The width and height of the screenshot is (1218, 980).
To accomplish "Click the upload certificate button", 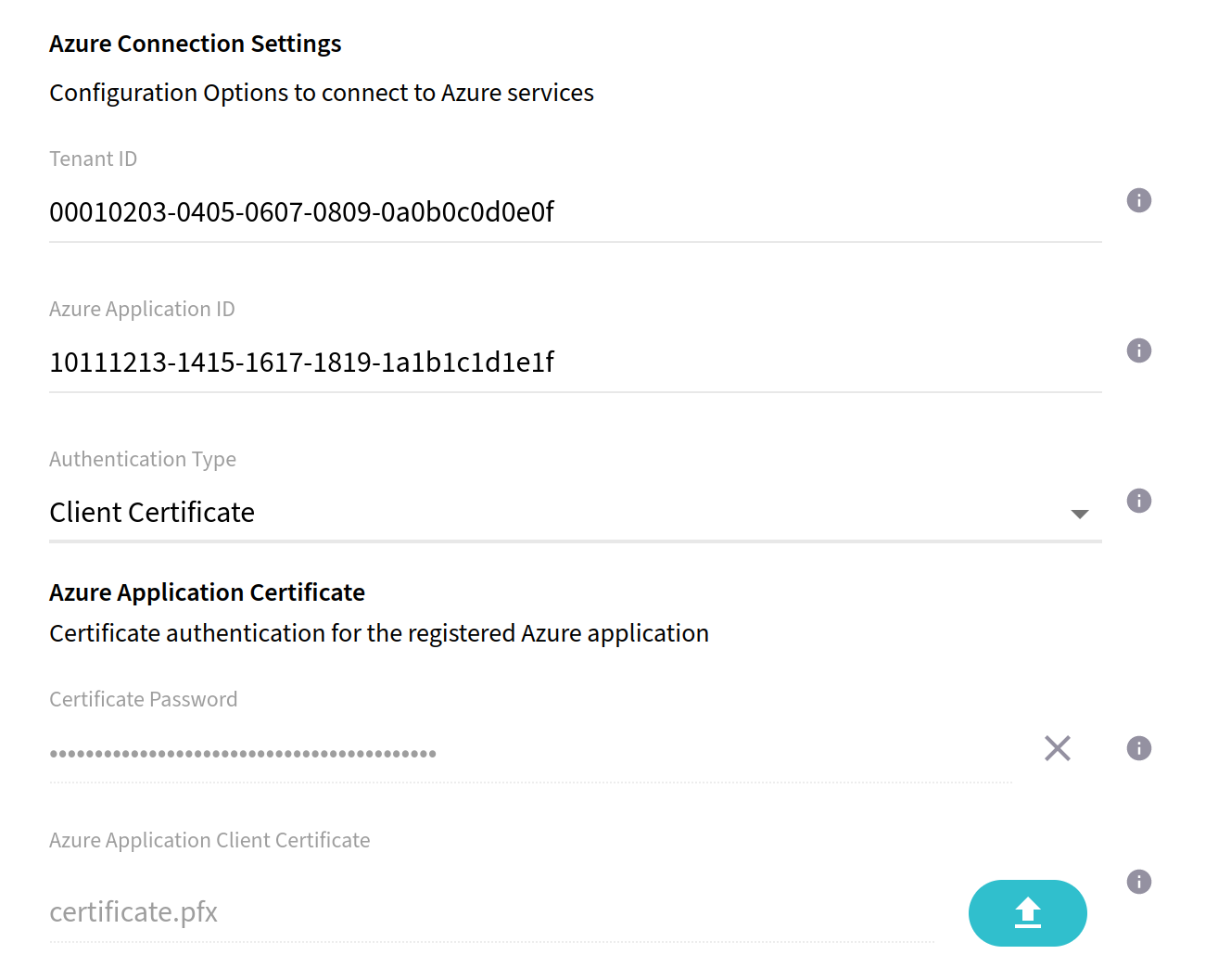I will pyautogui.click(x=1027, y=913).
